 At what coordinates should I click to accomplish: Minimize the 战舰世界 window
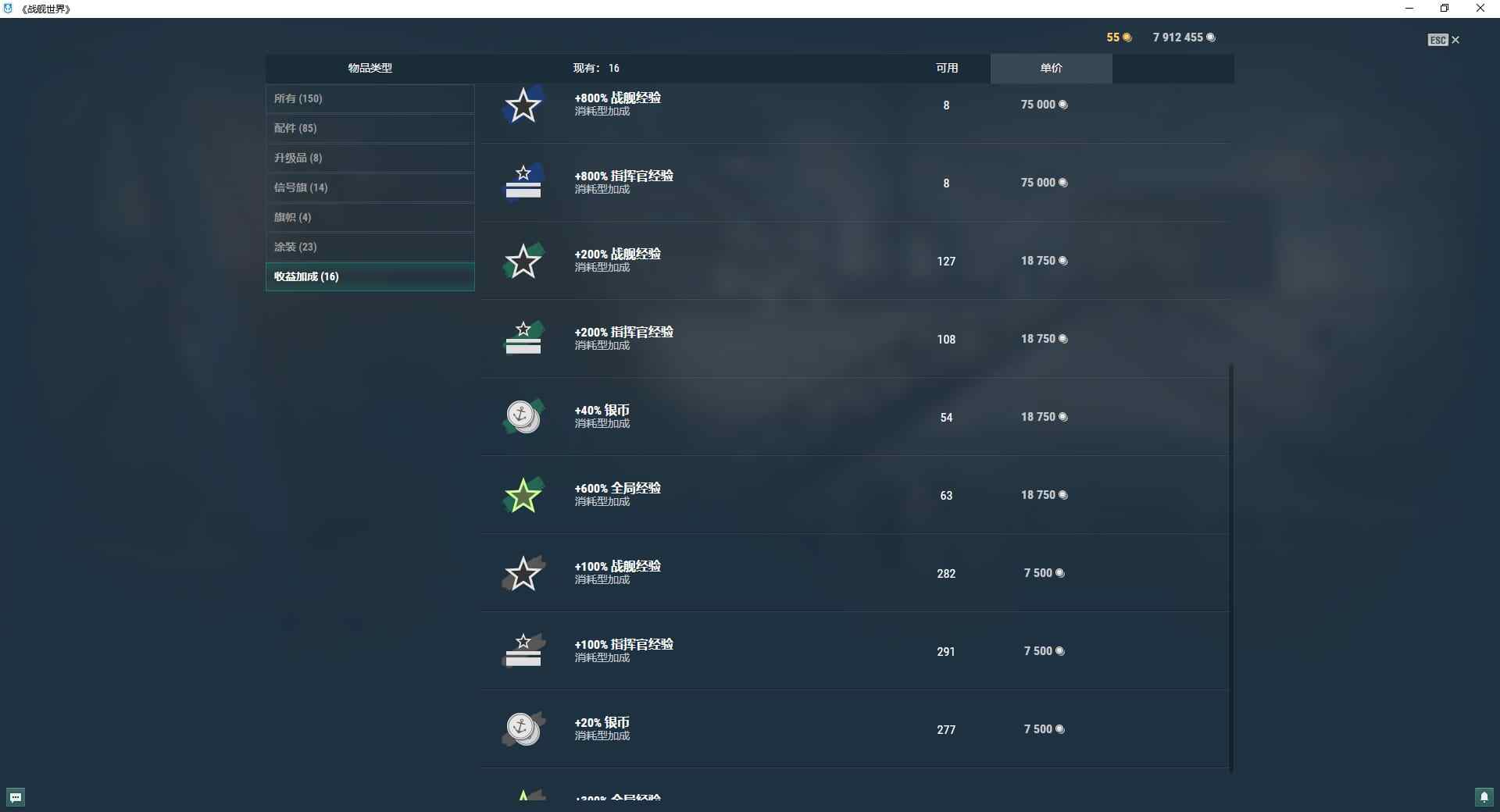pos(1409,9)
